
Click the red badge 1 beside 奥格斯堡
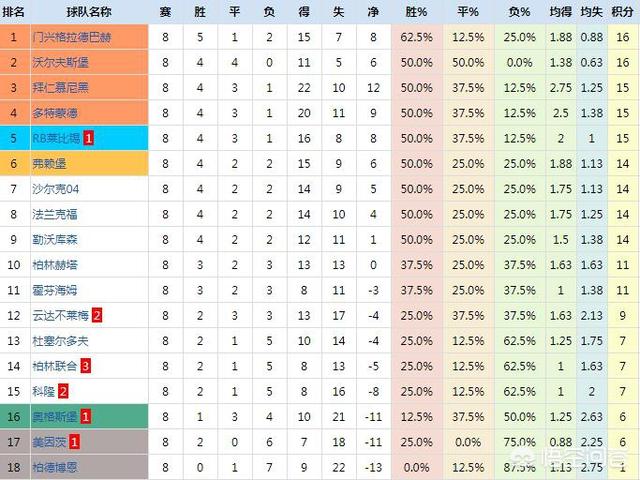click(85, 417)
